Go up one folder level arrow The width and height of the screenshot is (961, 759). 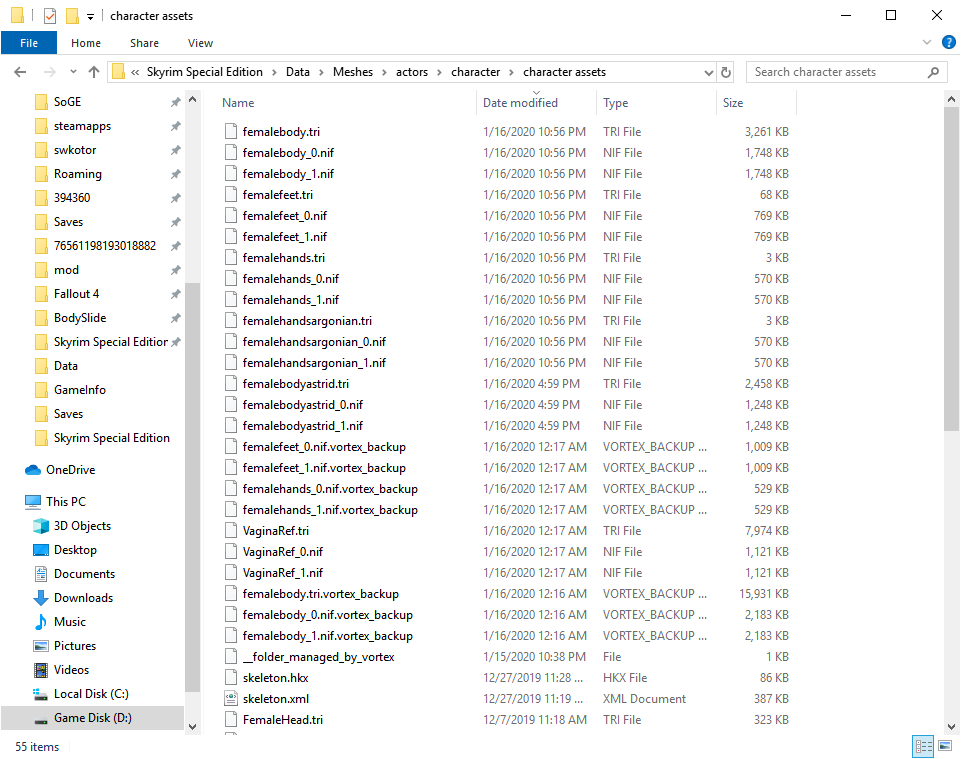[x=94, y=72]
